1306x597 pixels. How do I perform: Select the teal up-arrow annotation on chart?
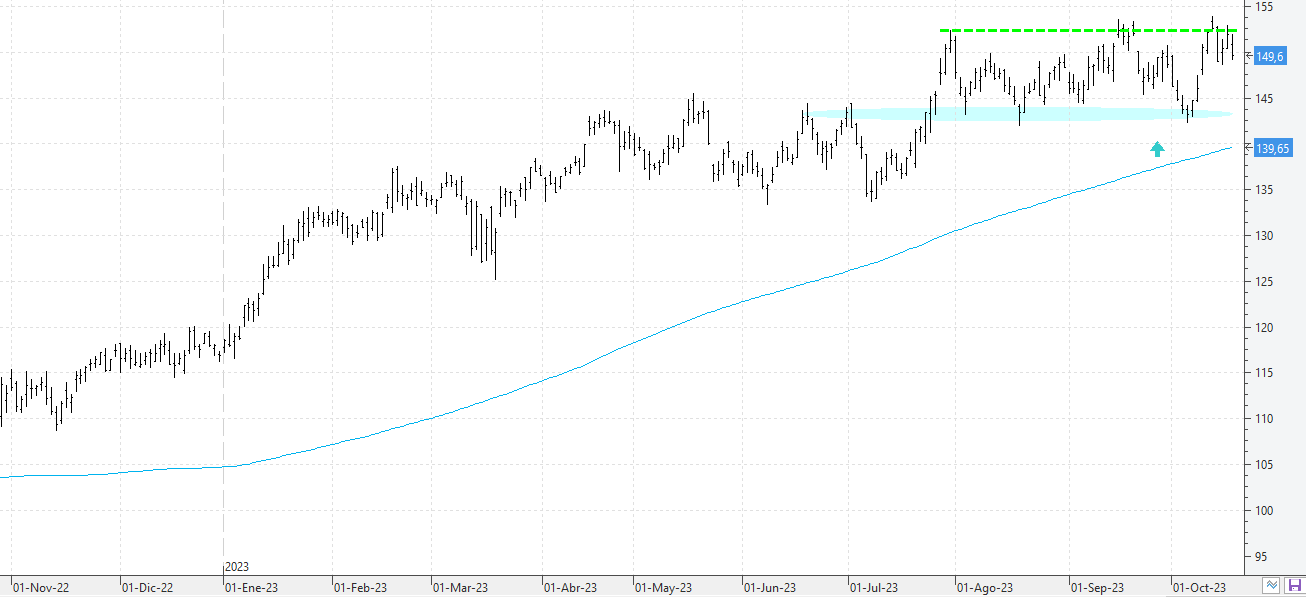click(x=1157, y=149)
